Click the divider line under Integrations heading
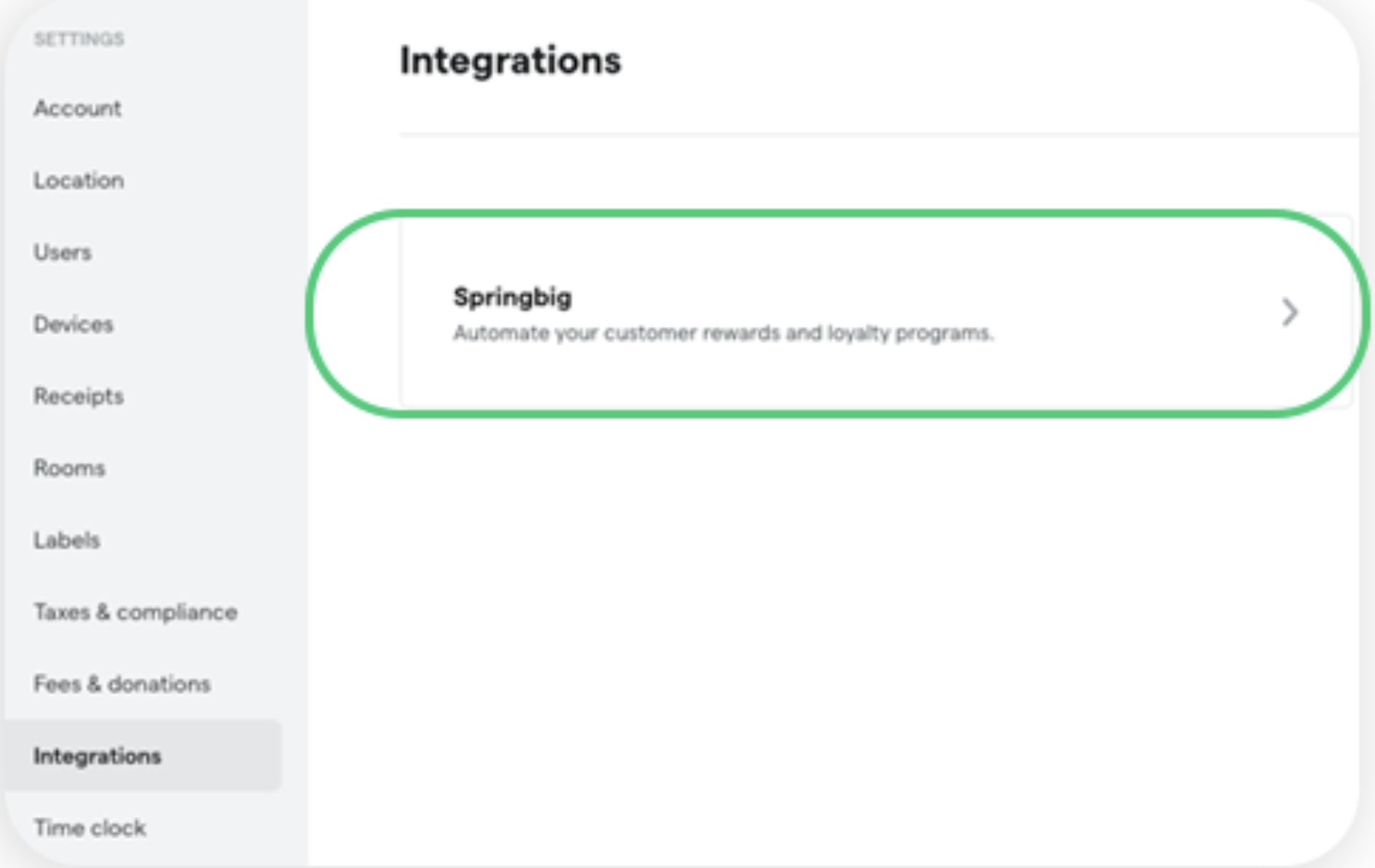Image resolution: width=1375 pixels, height=868 pixels. click(x=879, y=134)
